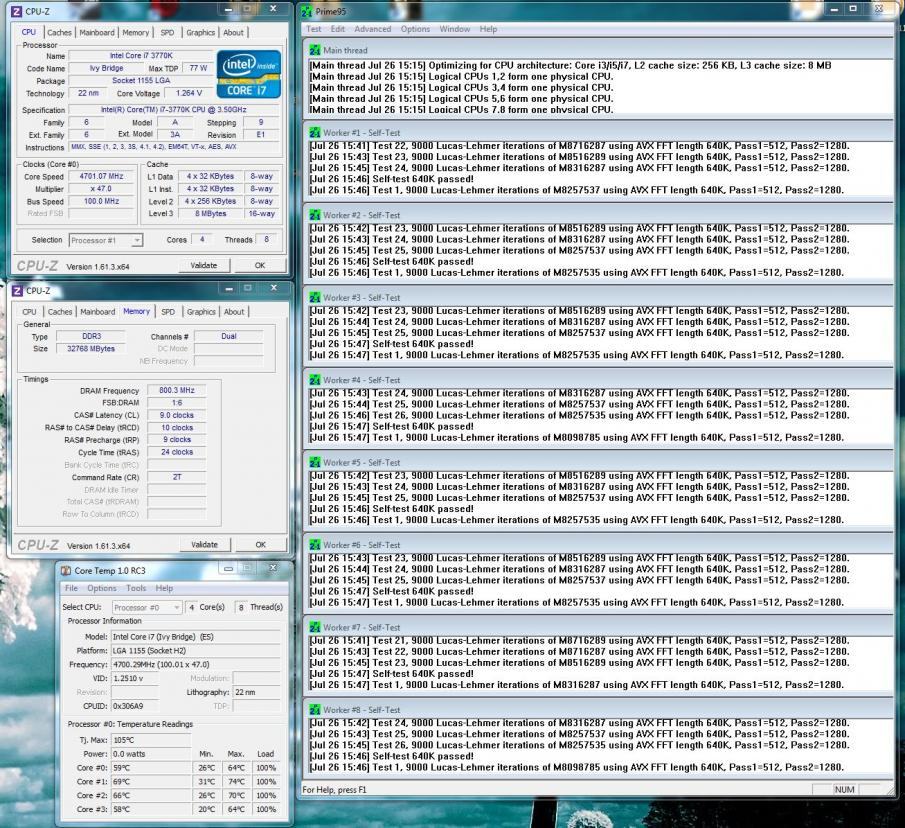
Task: Open the Options menu in Core Temp
Action: 102,588
